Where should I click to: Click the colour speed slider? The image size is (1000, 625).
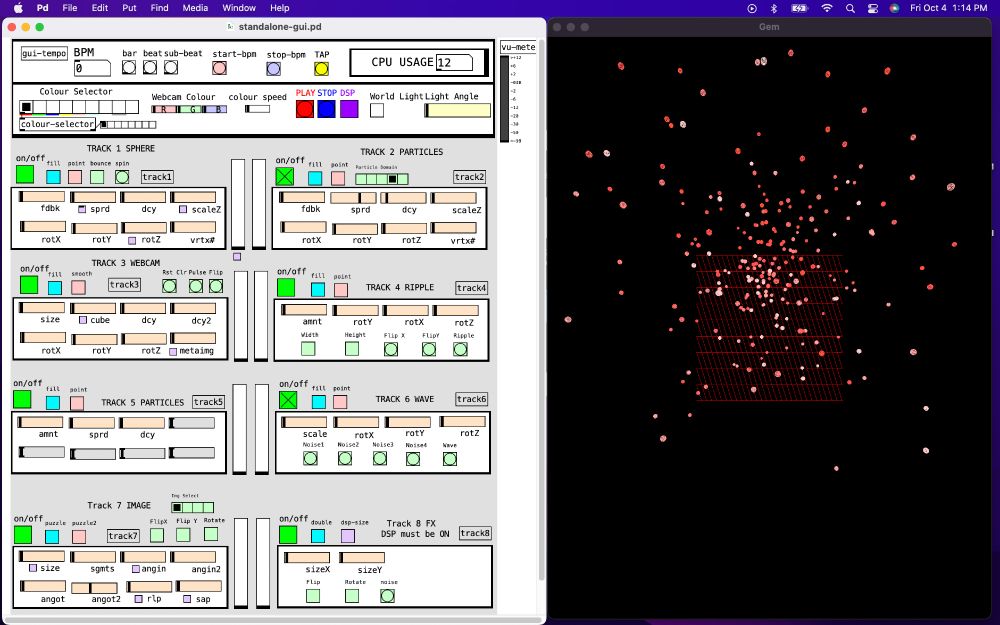click(x=258, y=108)
